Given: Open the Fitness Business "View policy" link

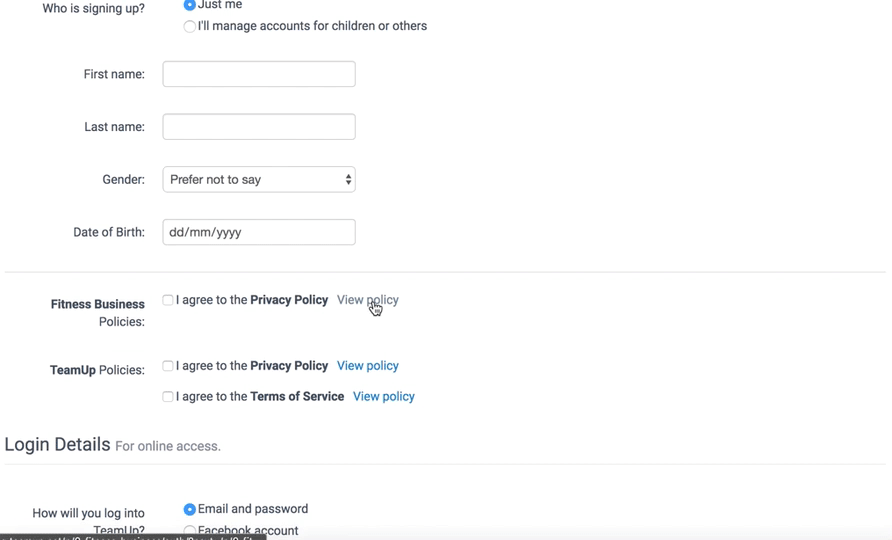Looking at the screenshot, I should (367, 300).
